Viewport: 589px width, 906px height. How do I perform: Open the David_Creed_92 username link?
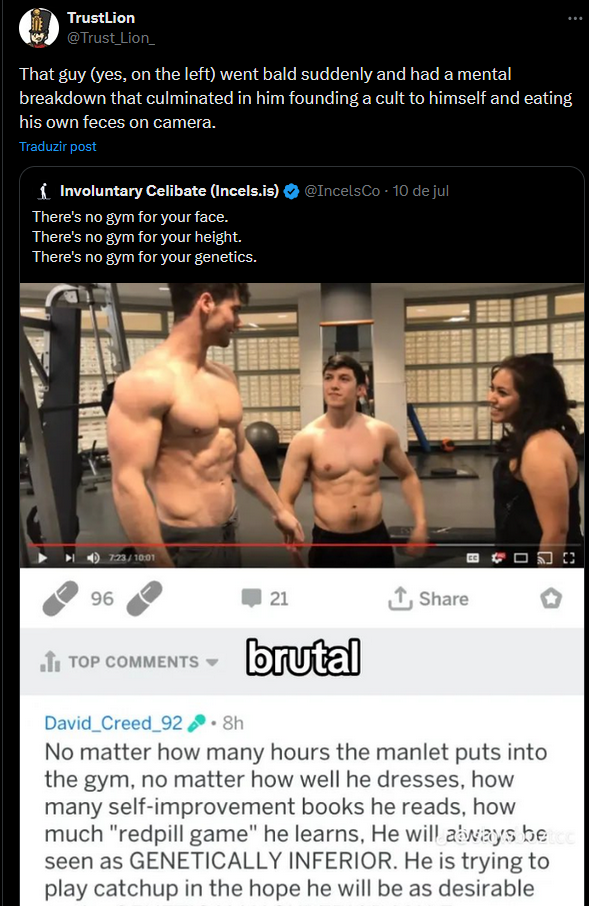tap(113, 723)
